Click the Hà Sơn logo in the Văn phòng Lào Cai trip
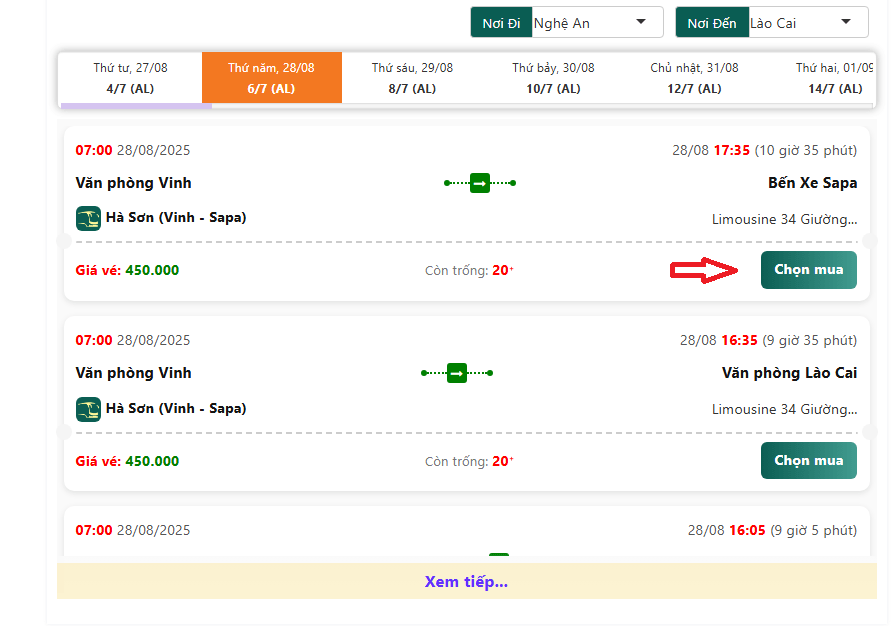Viewport: 892px width, 626px height. tap(88, 409)
